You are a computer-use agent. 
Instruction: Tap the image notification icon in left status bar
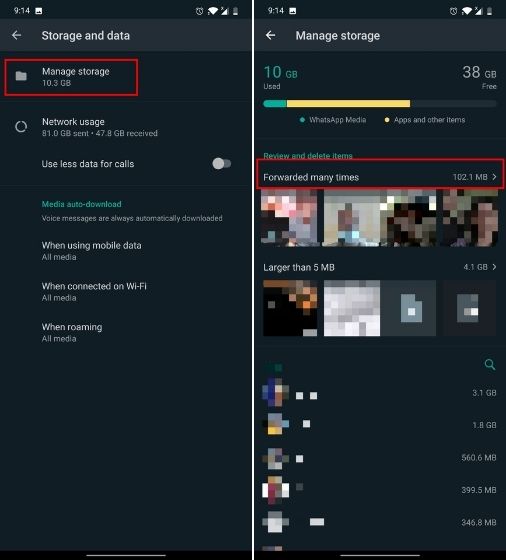pyautogui.click(x=39, y=11)
